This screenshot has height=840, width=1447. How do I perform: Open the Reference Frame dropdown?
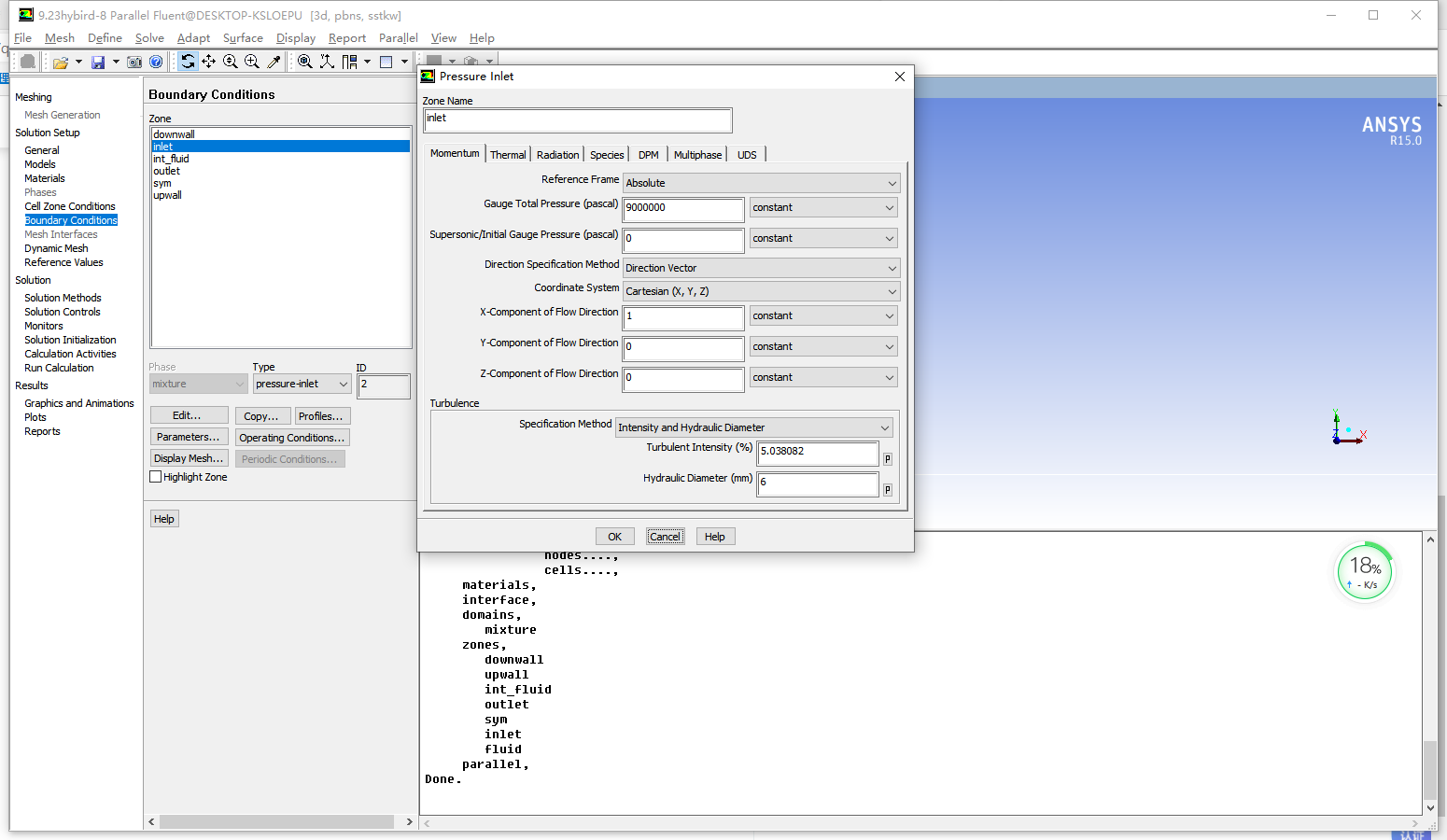761,183
